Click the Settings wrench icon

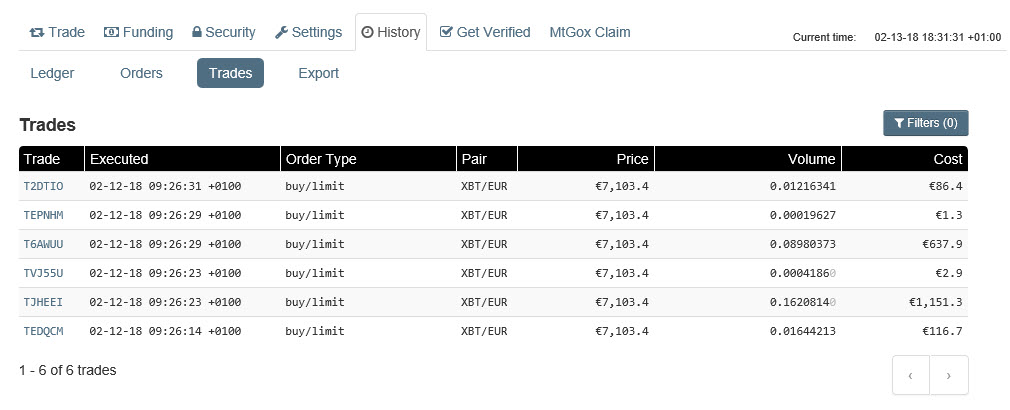(281, 32)
